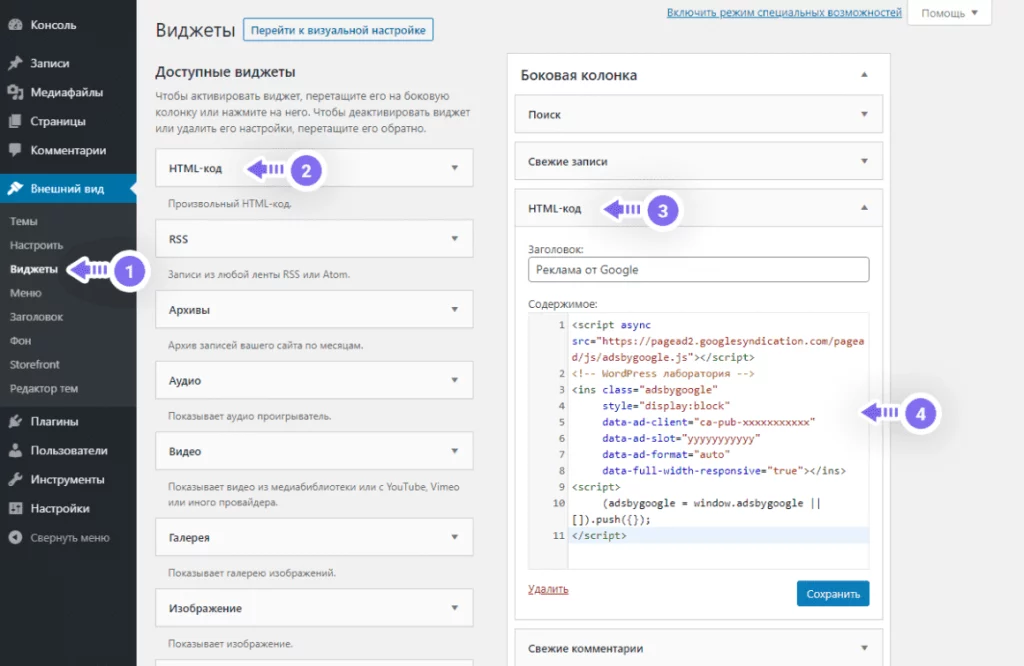Click the Сохранить button

point(834,593)
